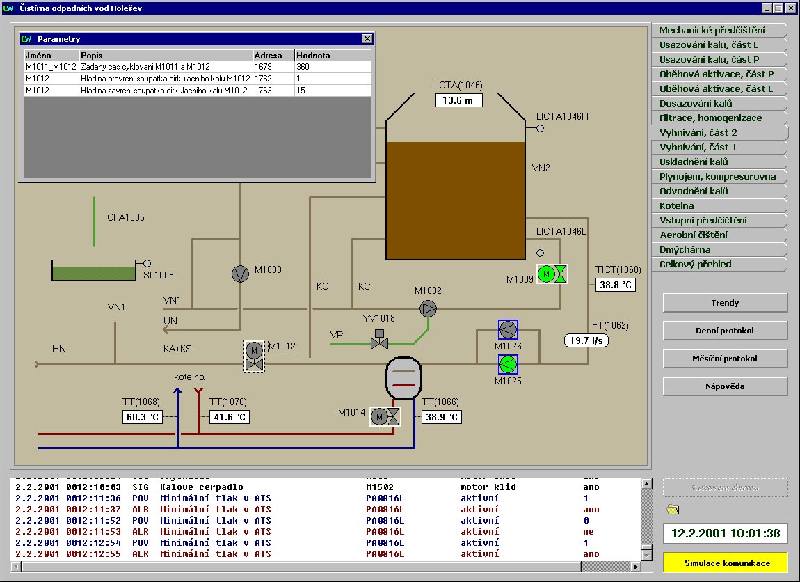The image size is (800, 582).
Task: Click the M1000 pump symbol
Action: [x=240, y=274]
